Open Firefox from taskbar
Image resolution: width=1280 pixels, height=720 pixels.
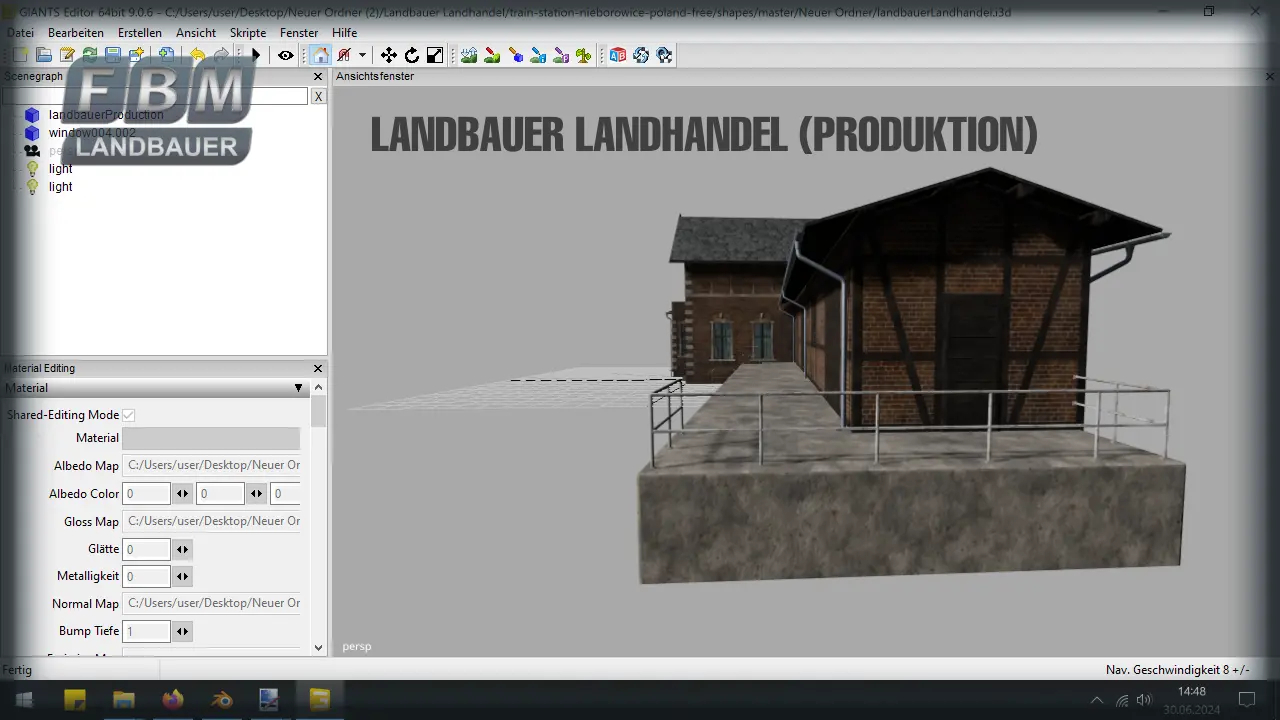[x=172, y=699]
